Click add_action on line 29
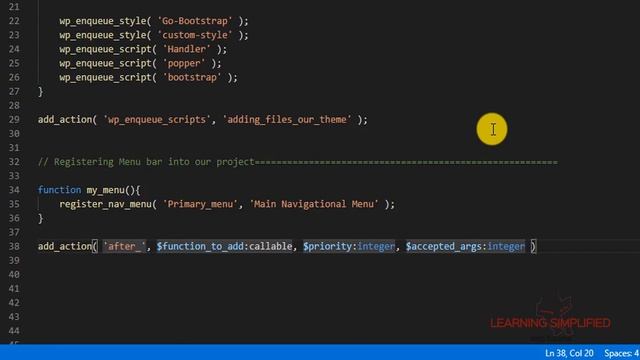Viewport: 640px width, 360px height. 65,120
